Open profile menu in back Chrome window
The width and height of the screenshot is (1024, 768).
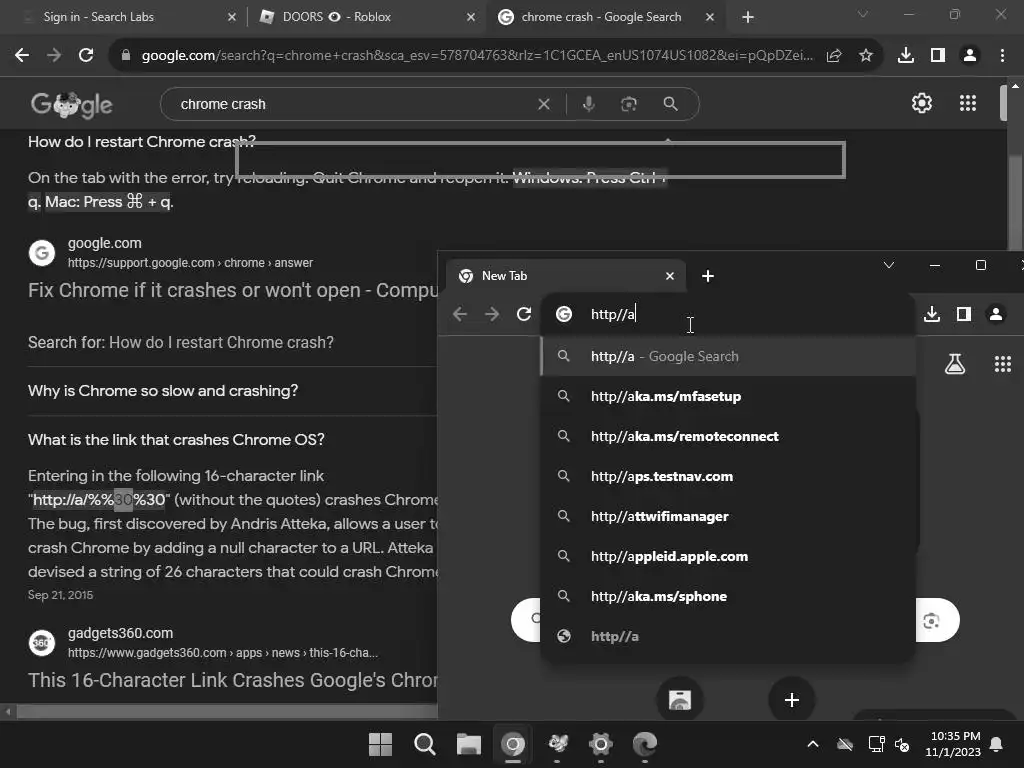click(970, 56)
